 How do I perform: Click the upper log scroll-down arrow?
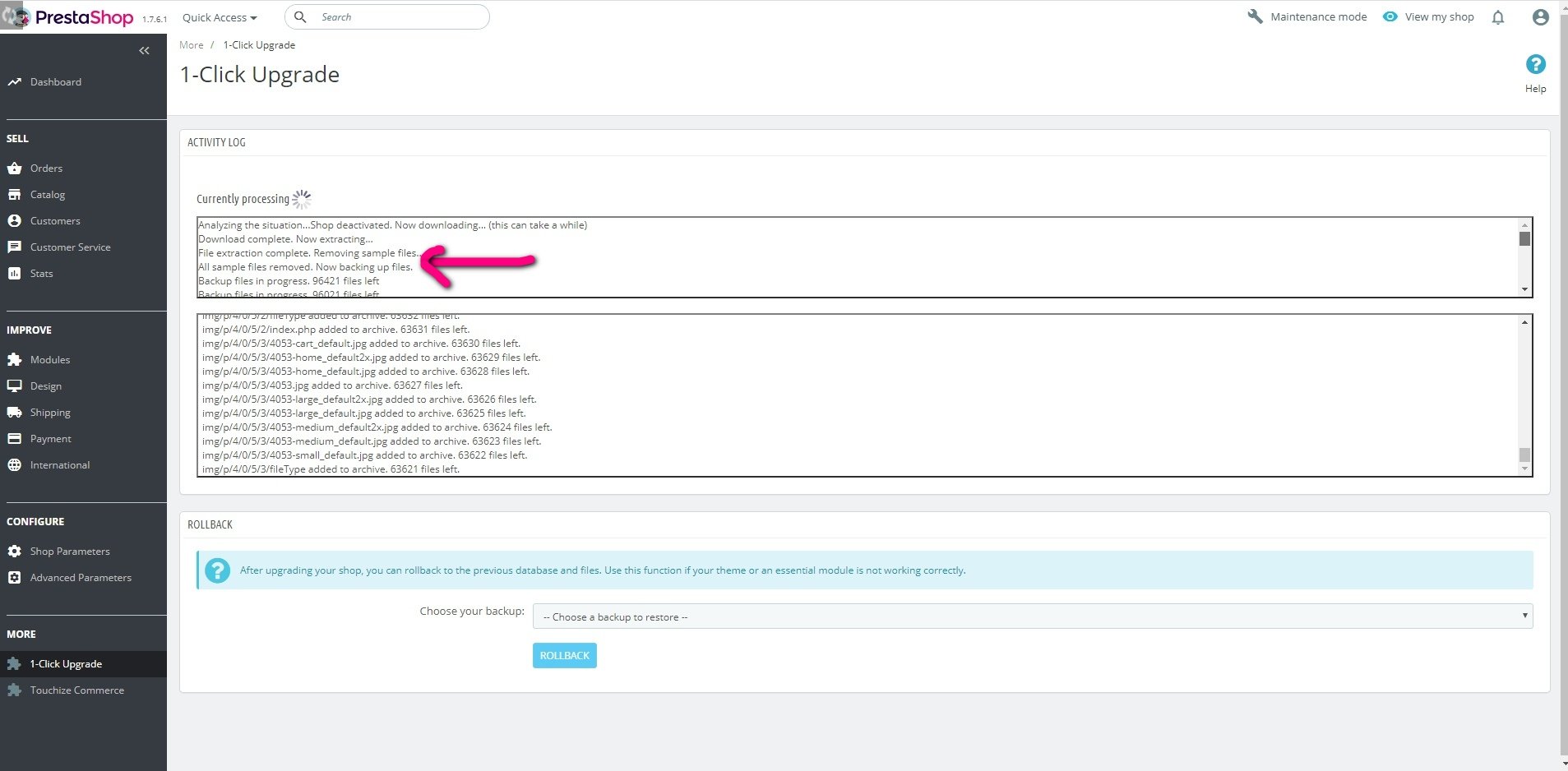pos(1524,289)
